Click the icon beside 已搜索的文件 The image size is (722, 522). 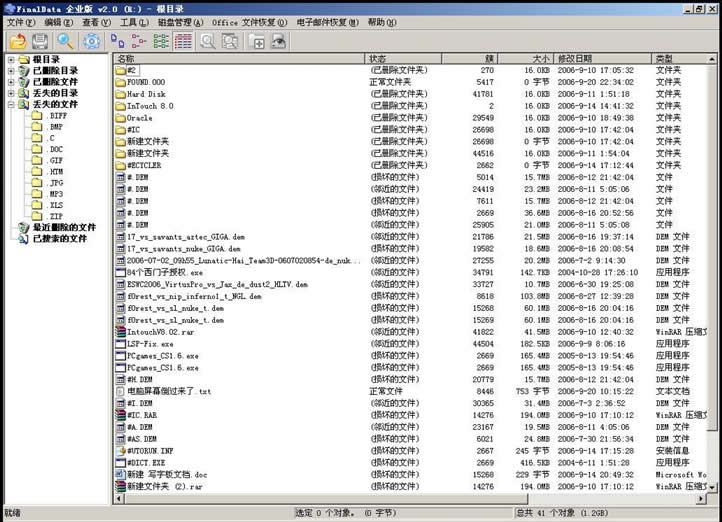coord(23,238)
